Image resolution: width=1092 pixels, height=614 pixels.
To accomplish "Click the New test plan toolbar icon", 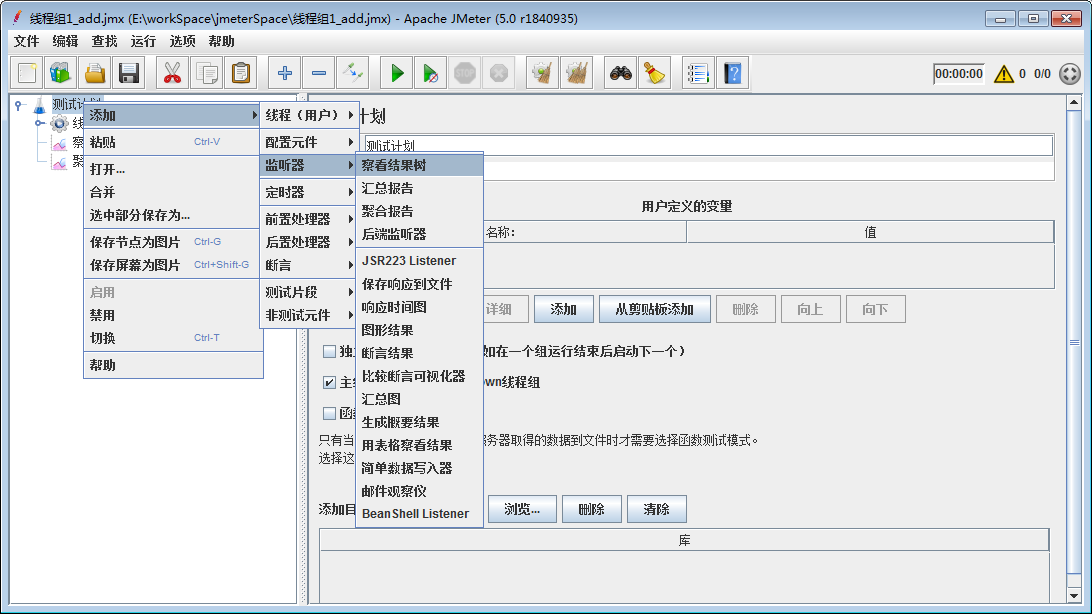I will click(x=27, y=73).
